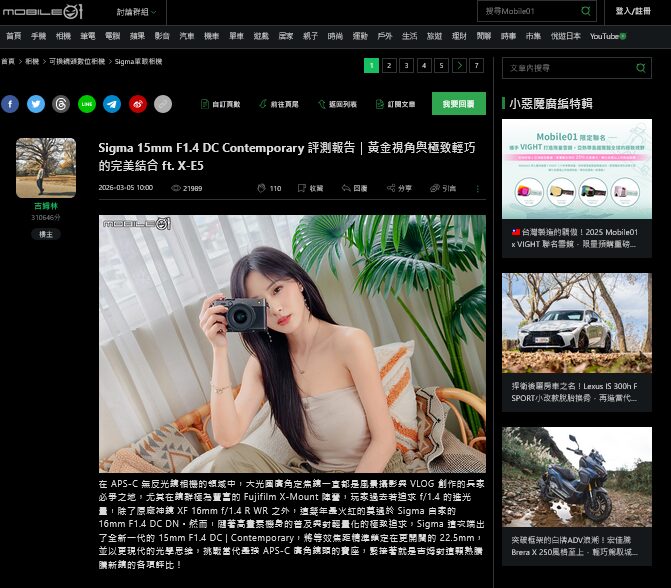Select the 相機 category in nav bar

pos(63,36)
